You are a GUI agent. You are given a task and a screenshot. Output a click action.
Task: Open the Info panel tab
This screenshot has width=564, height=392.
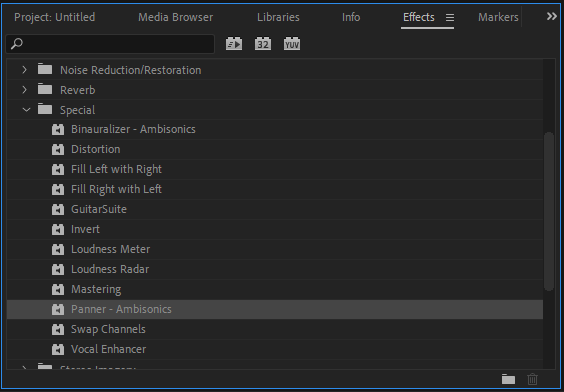coord(351,17)
